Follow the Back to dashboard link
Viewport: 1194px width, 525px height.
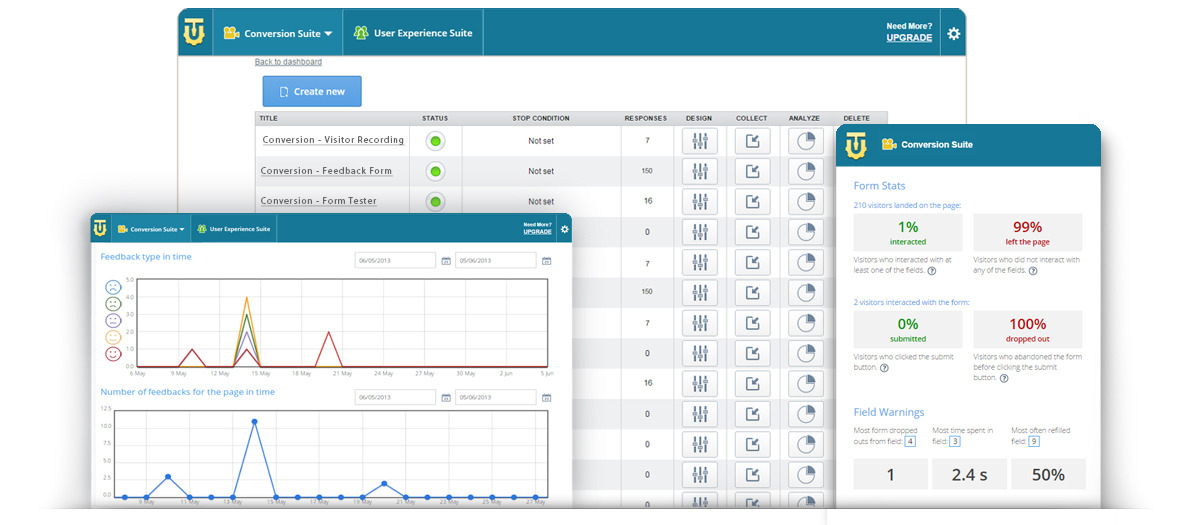288,62
